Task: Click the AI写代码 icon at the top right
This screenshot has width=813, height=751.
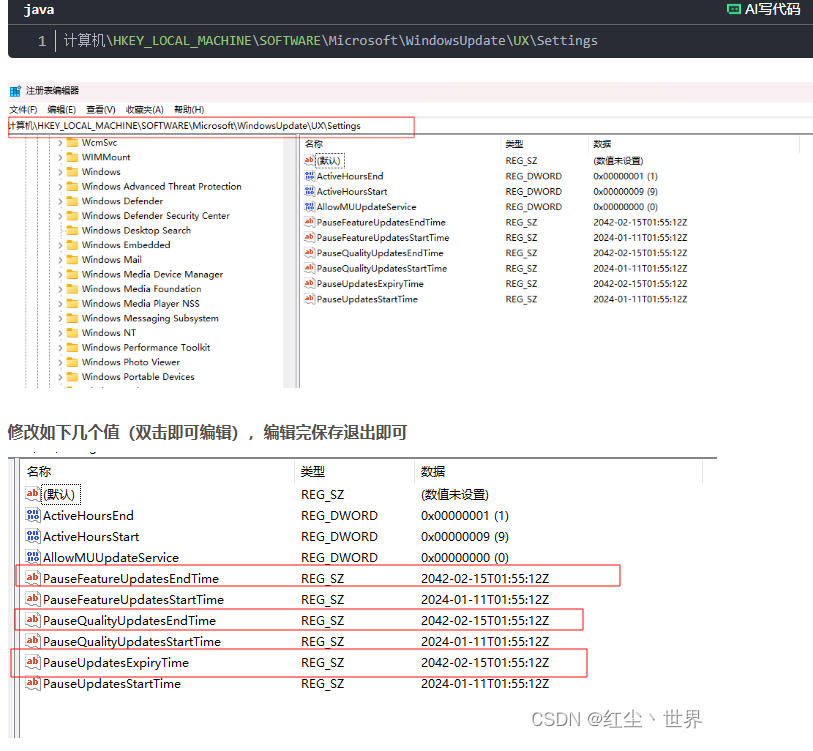Action: (x=734, y=9)
